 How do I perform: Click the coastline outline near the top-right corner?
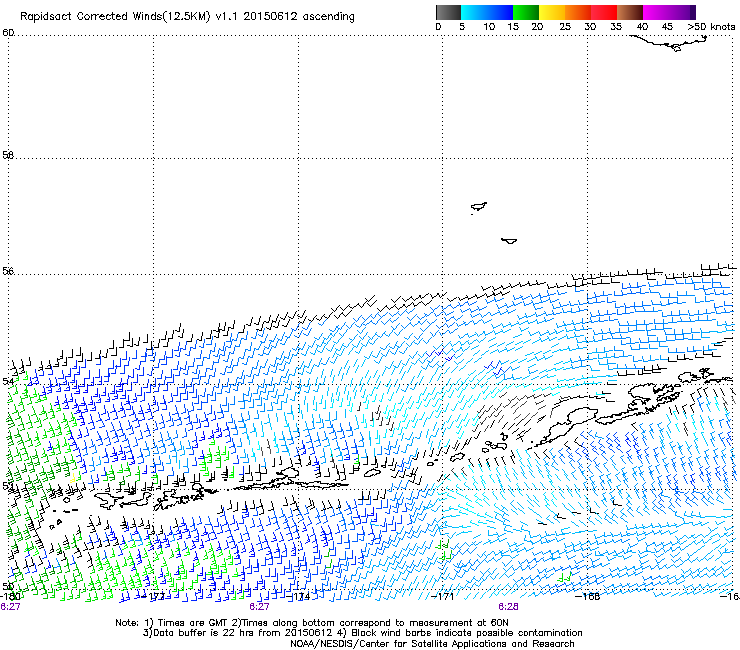pyautogui.click(x=669, y=43)
